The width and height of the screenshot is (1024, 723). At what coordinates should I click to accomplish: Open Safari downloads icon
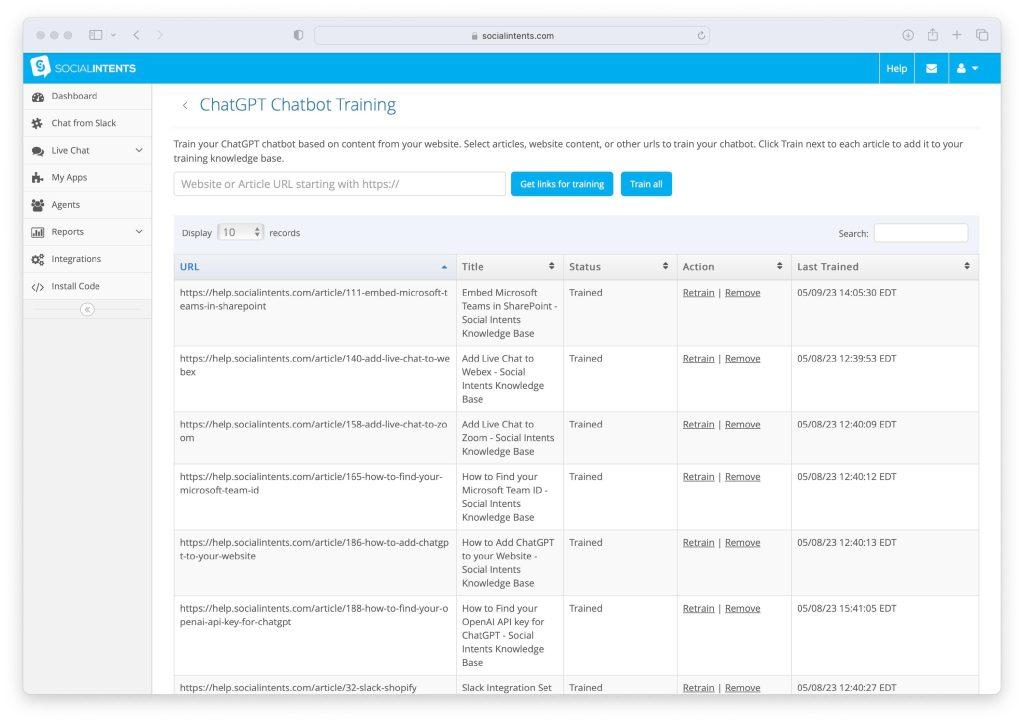coord(908,35)
